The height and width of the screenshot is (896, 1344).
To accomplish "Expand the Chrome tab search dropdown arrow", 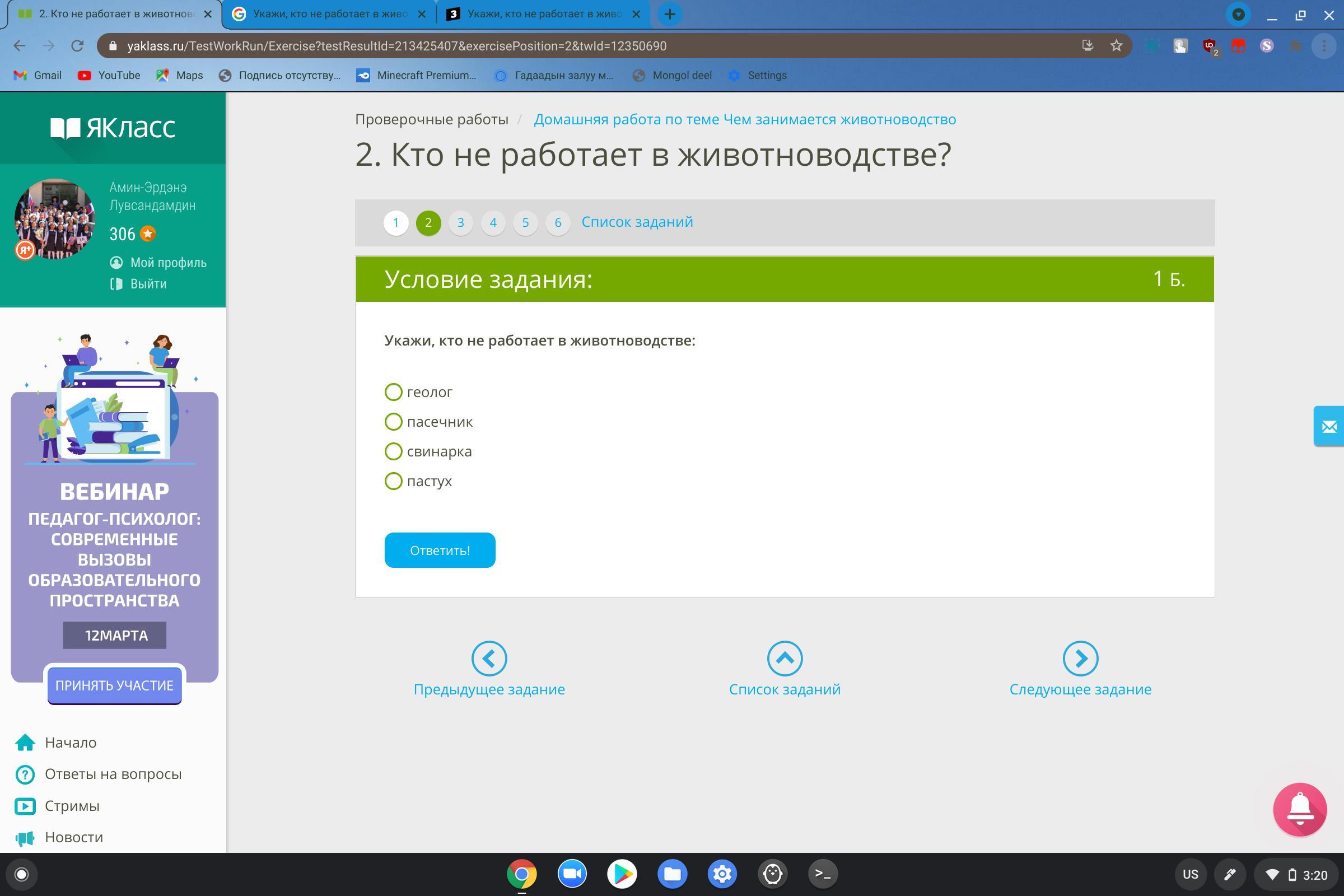I will click(x=1238, y=15).
